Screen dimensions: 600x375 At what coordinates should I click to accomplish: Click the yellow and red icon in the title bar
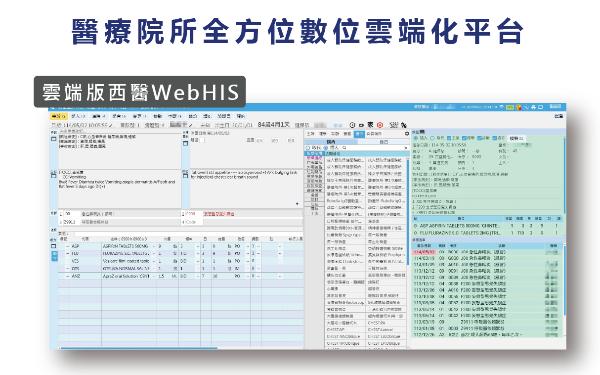[518, 107]
